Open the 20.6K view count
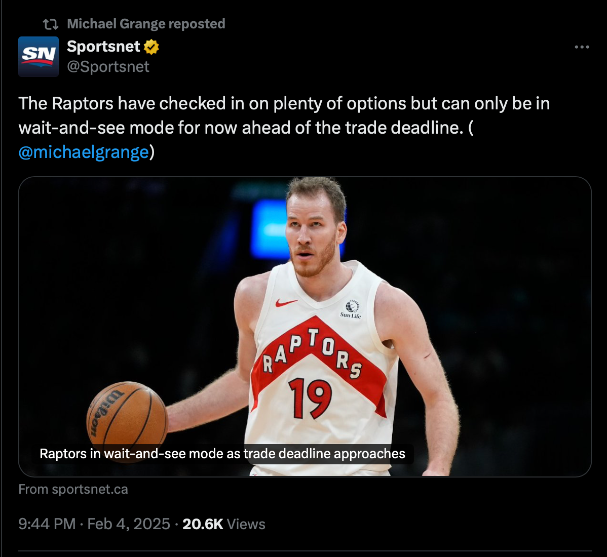The width and height of the screenshot is (607, 557). (204, 523)
